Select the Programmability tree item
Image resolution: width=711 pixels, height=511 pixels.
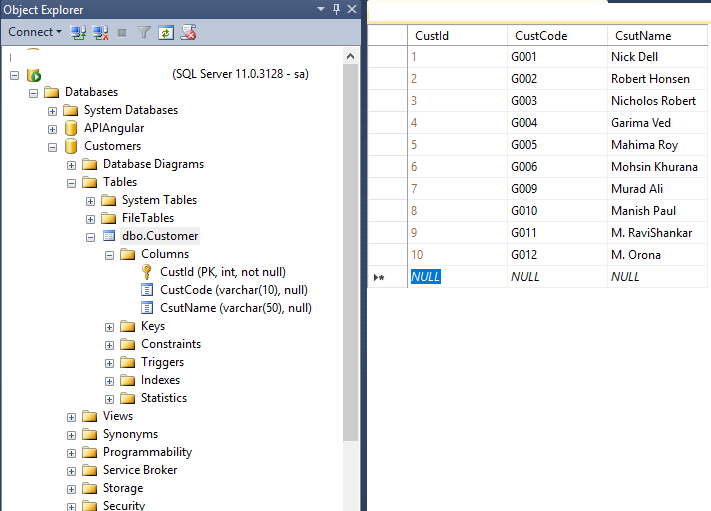click(x=147, y=452)
